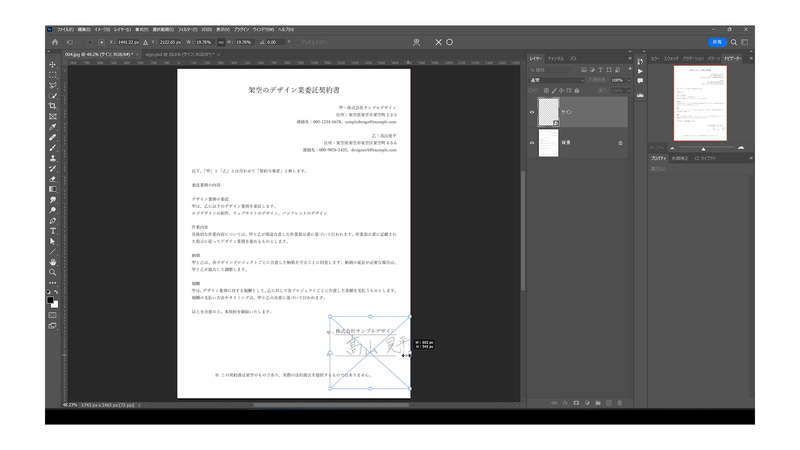Select the Move tool
This screenshot has width=800, height=450.
[53, 65]
